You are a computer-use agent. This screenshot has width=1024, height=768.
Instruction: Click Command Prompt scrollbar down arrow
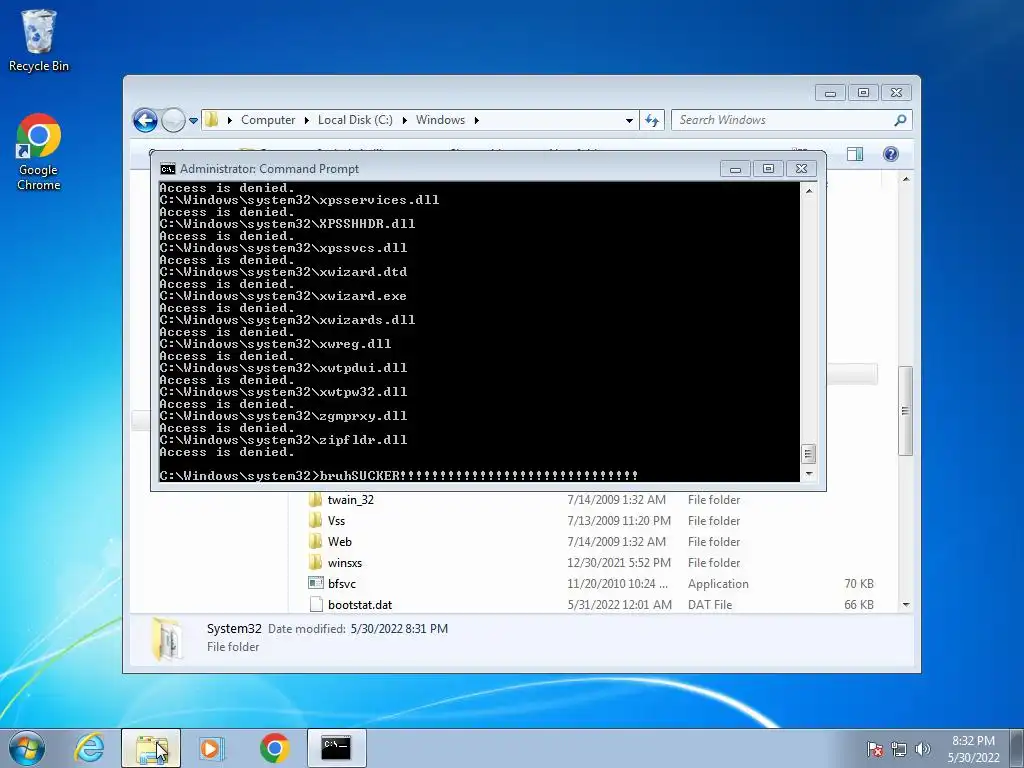click(x=808, y=474)
